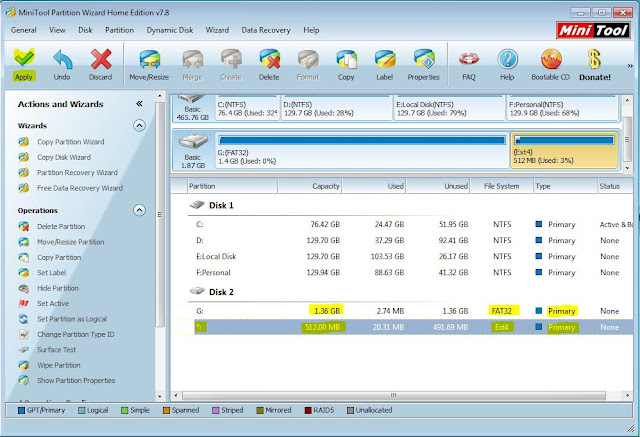The width and height of the screenshot is (640, 437).
Task: Click the horizontal scrollbar of partition list
Action: [393, 395]
